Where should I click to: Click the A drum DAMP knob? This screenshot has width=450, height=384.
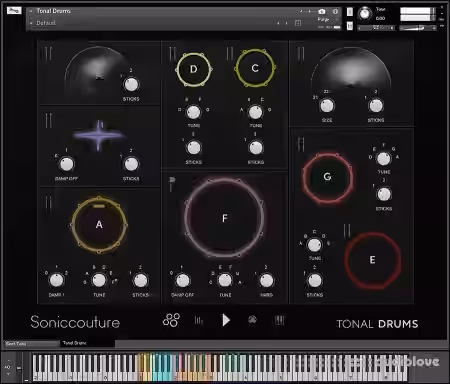tap(56, 280)
